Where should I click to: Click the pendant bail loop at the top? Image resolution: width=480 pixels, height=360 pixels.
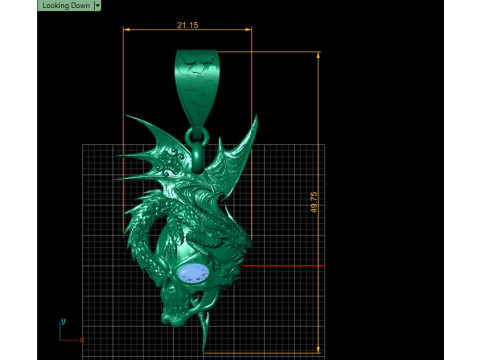pyautogui.click(x=197, y=89)
